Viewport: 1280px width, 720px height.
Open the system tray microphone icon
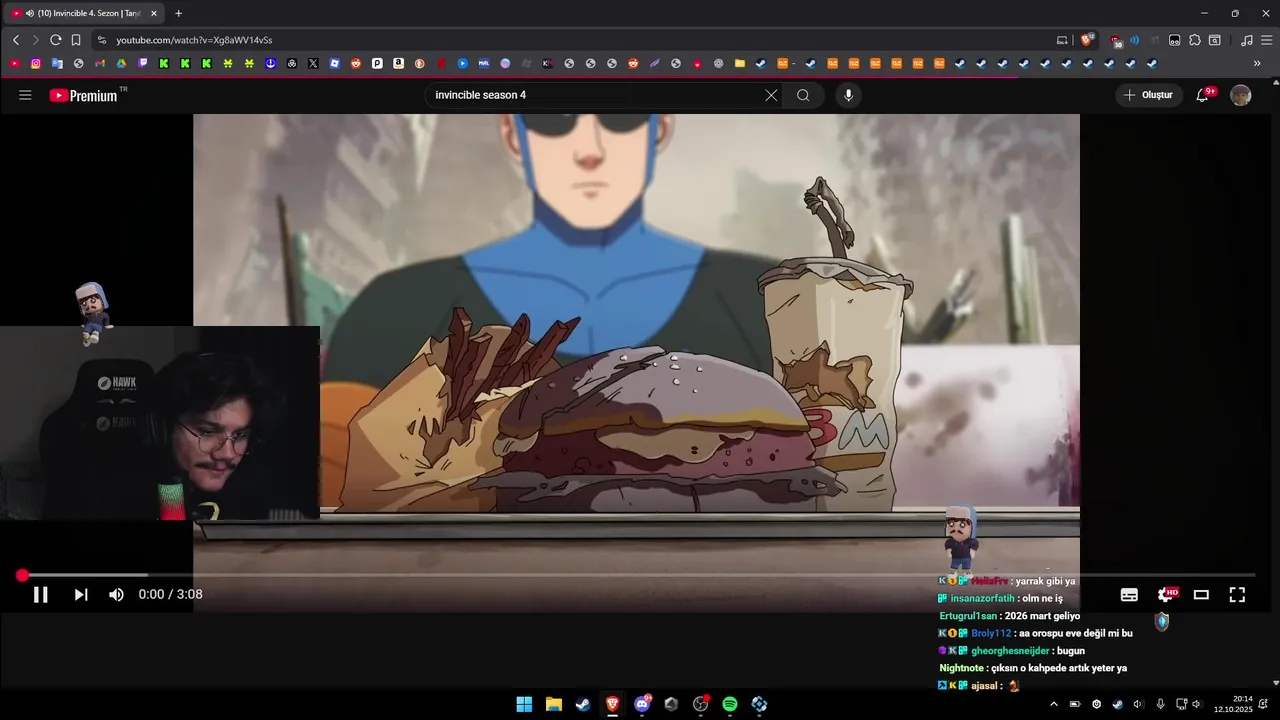(1160, 704)
